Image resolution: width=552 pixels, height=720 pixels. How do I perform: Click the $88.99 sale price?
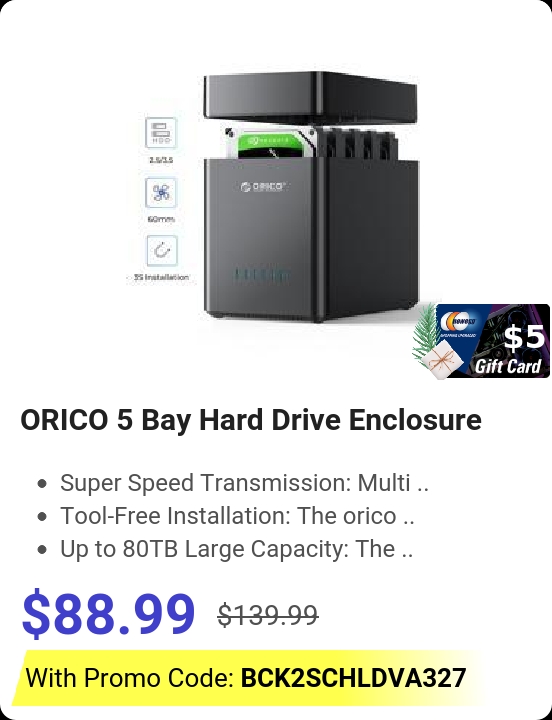(108, 613)
